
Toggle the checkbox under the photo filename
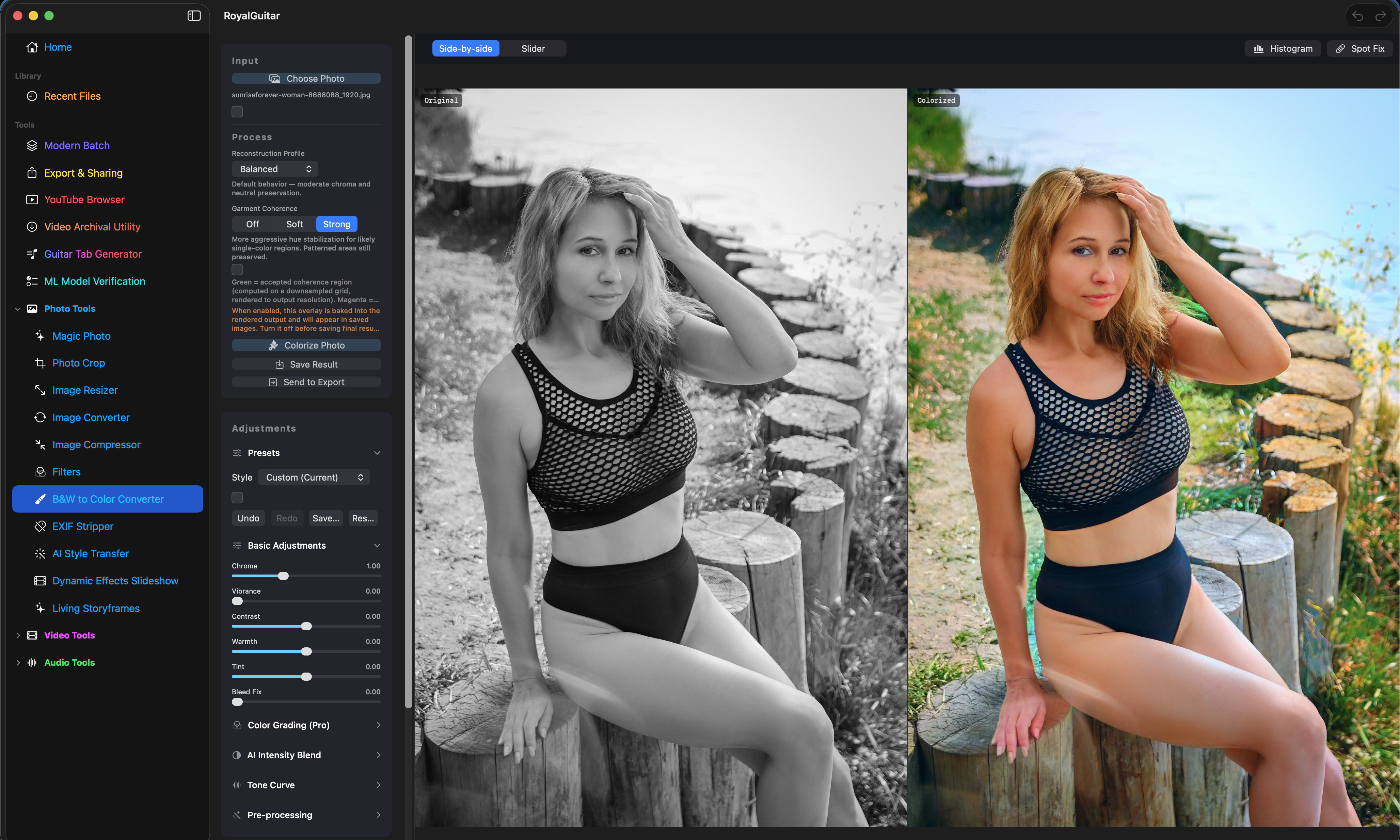pyautogui.click(x=237, y=112)
